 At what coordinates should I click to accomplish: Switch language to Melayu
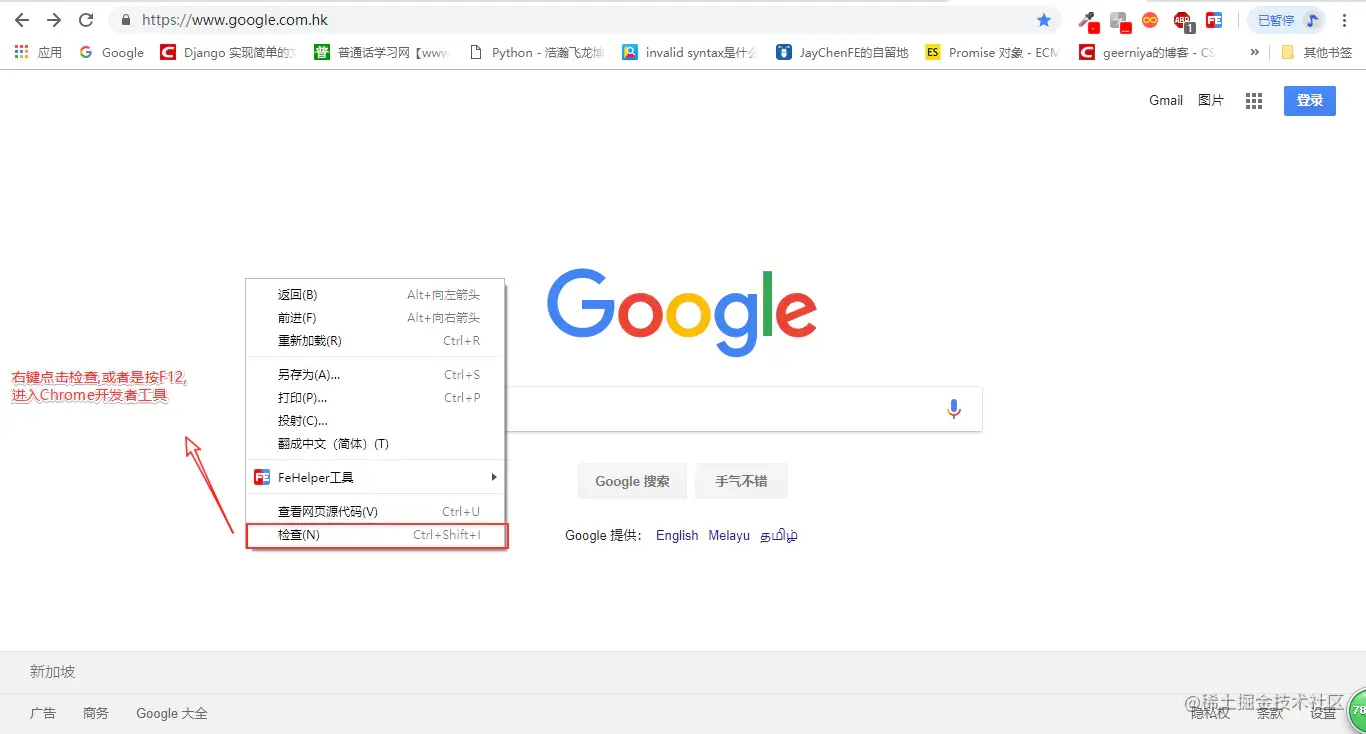pos(729,536)
